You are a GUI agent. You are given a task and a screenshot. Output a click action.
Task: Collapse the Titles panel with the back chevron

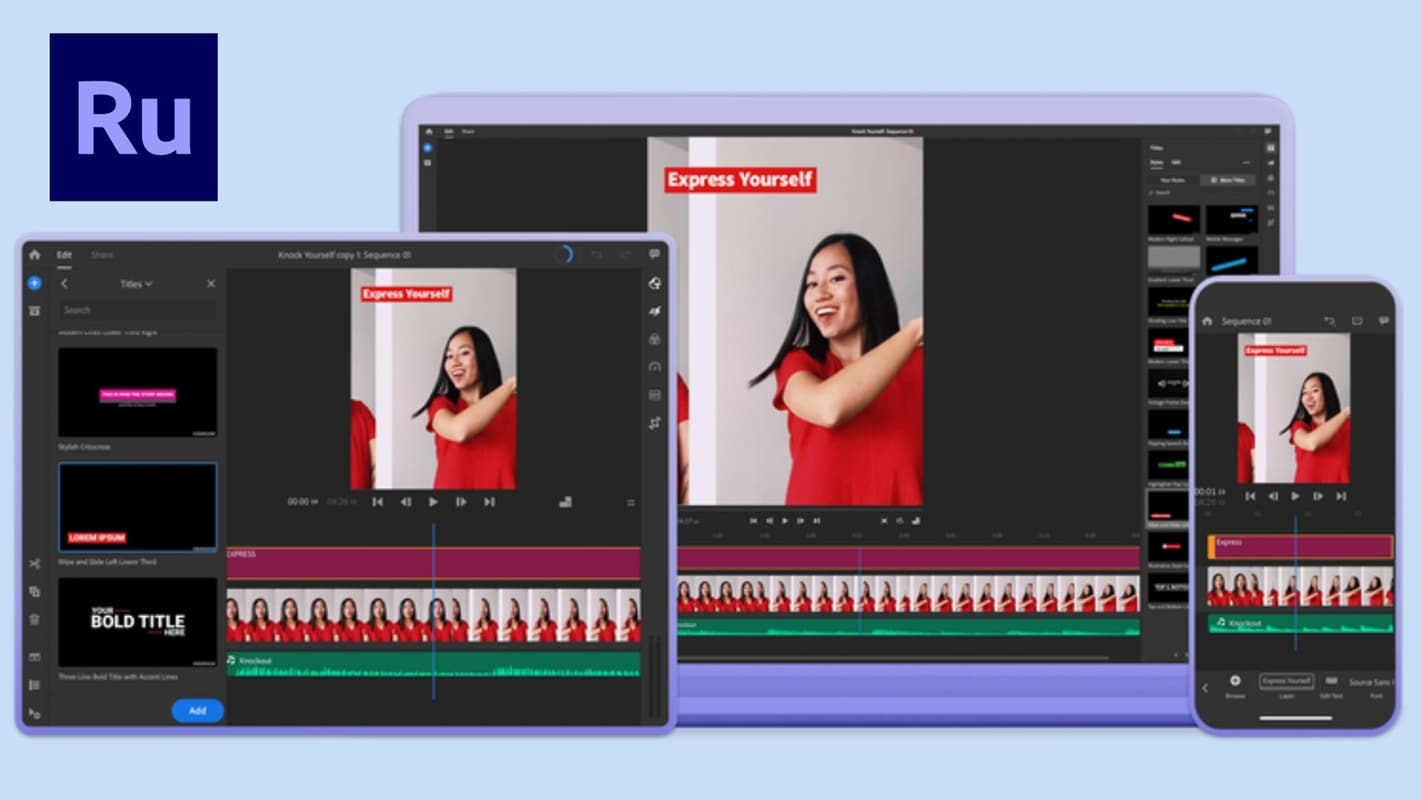(x=65, y=283)
